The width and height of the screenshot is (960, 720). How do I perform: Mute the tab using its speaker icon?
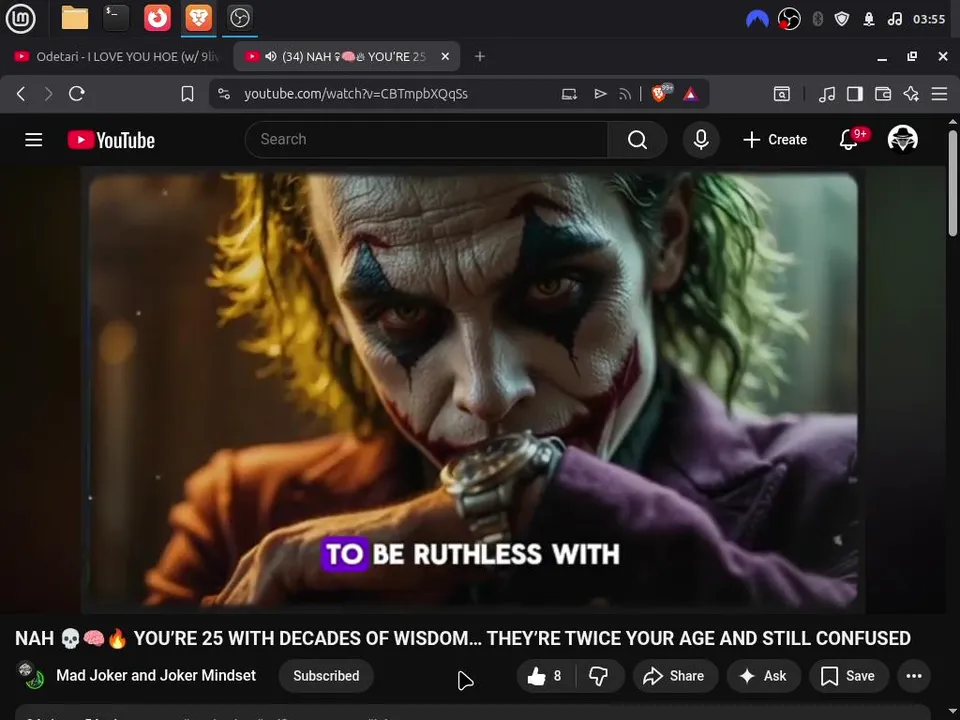[x=271, y=56]
